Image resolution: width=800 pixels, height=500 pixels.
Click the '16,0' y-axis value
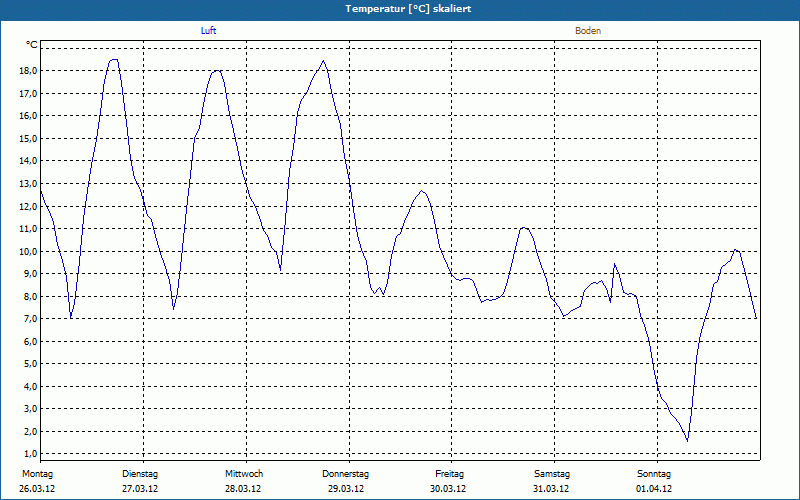tap(29, 116)
